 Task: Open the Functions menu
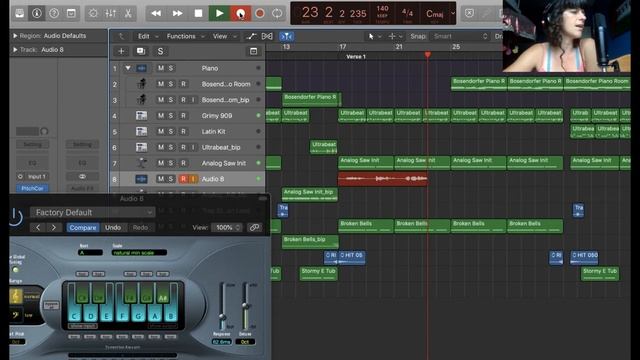pyautogui.click(x=186, y=36)
